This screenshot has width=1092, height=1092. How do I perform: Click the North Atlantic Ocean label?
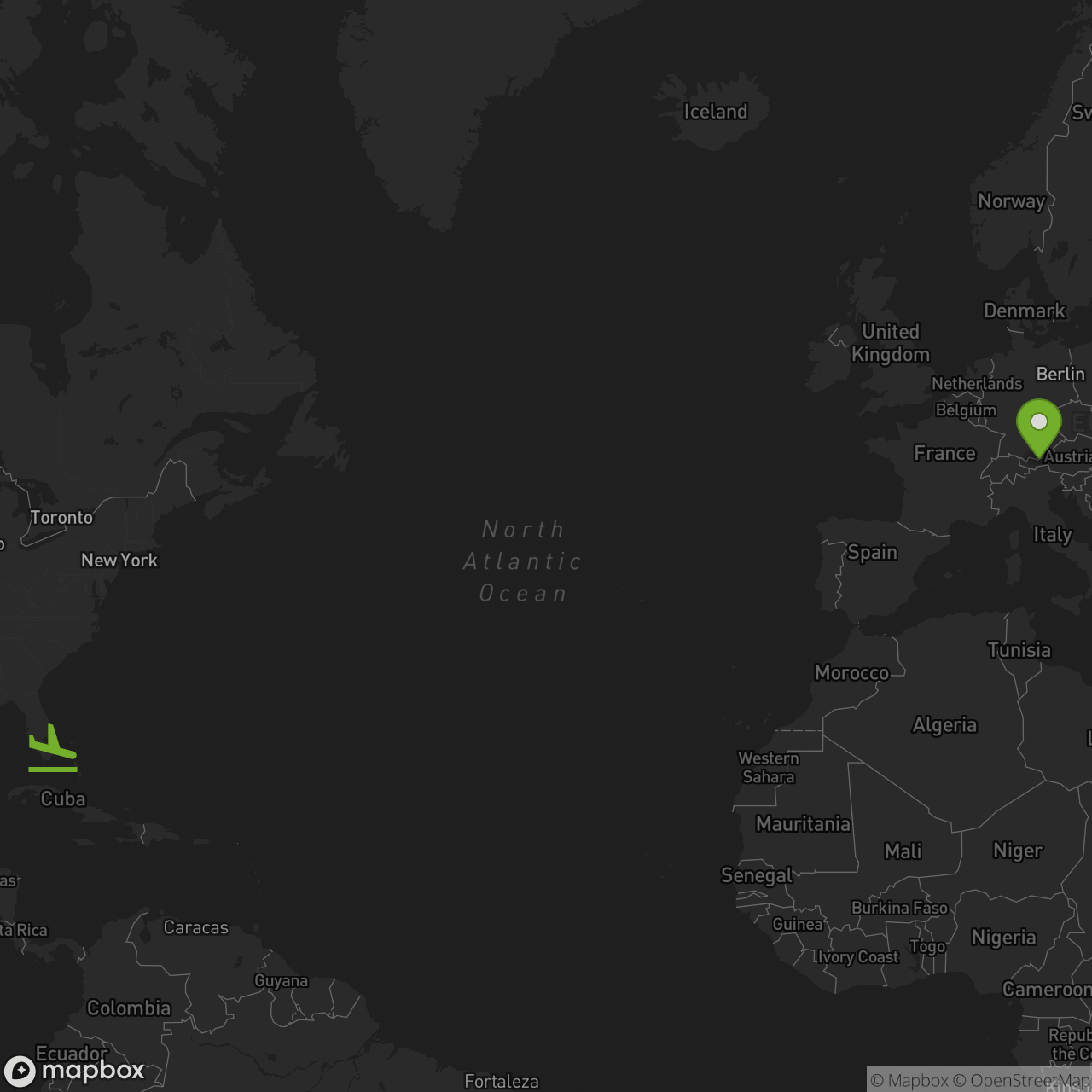(523, 561)
